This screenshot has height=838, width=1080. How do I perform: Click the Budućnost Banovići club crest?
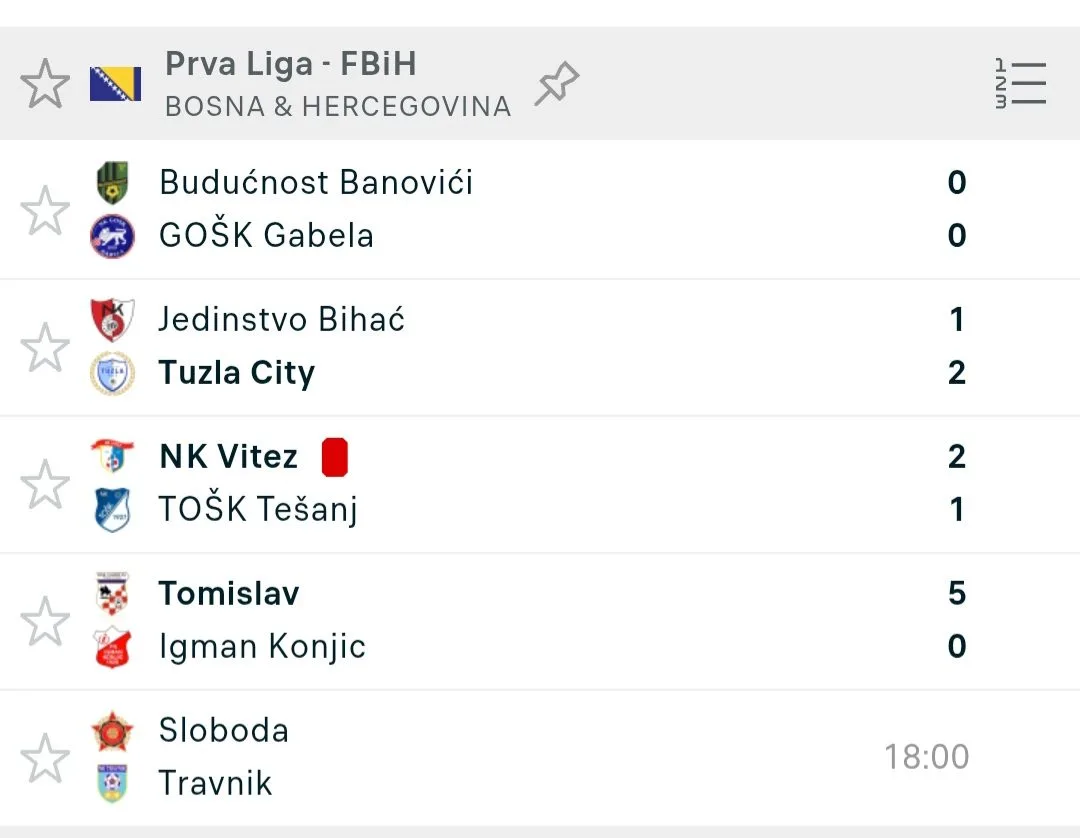pyautogui.click(x=112, y=183)
